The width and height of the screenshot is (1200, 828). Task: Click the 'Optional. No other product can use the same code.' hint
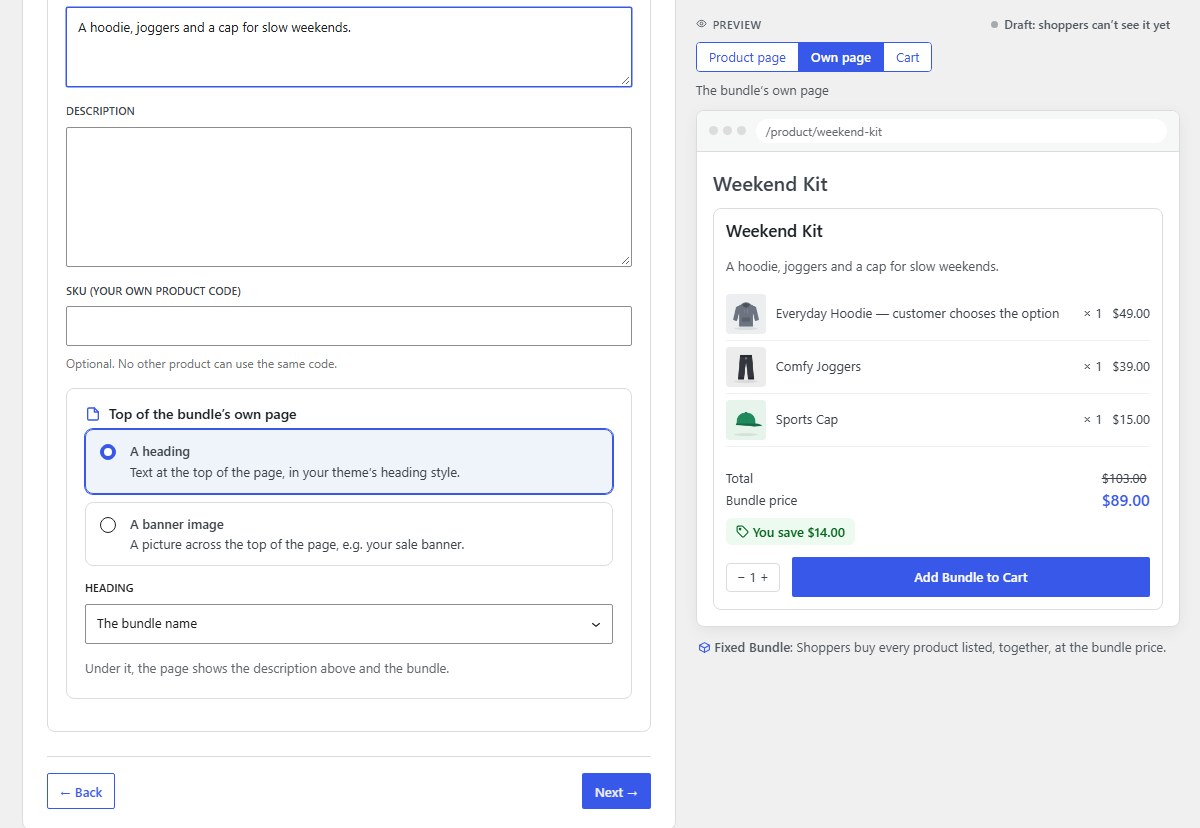pyautogui.click(x=202, y=364)
